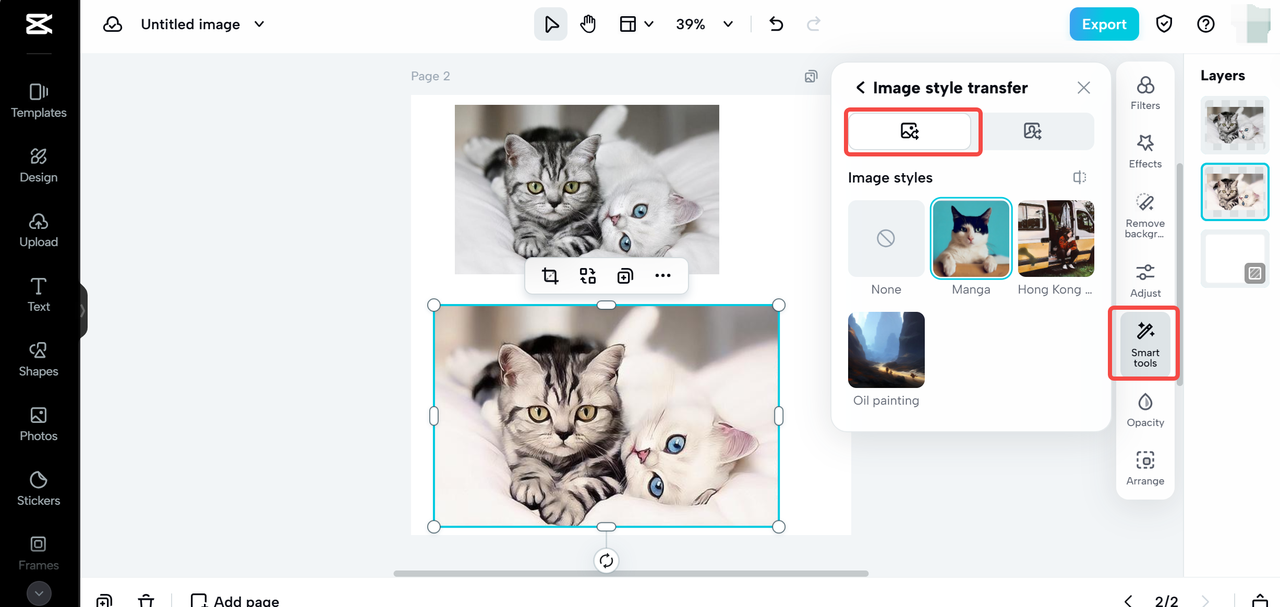Select the top cat layer thumbnail
This screenshot has height=607, width=1280.
(x=1235, y=126)
